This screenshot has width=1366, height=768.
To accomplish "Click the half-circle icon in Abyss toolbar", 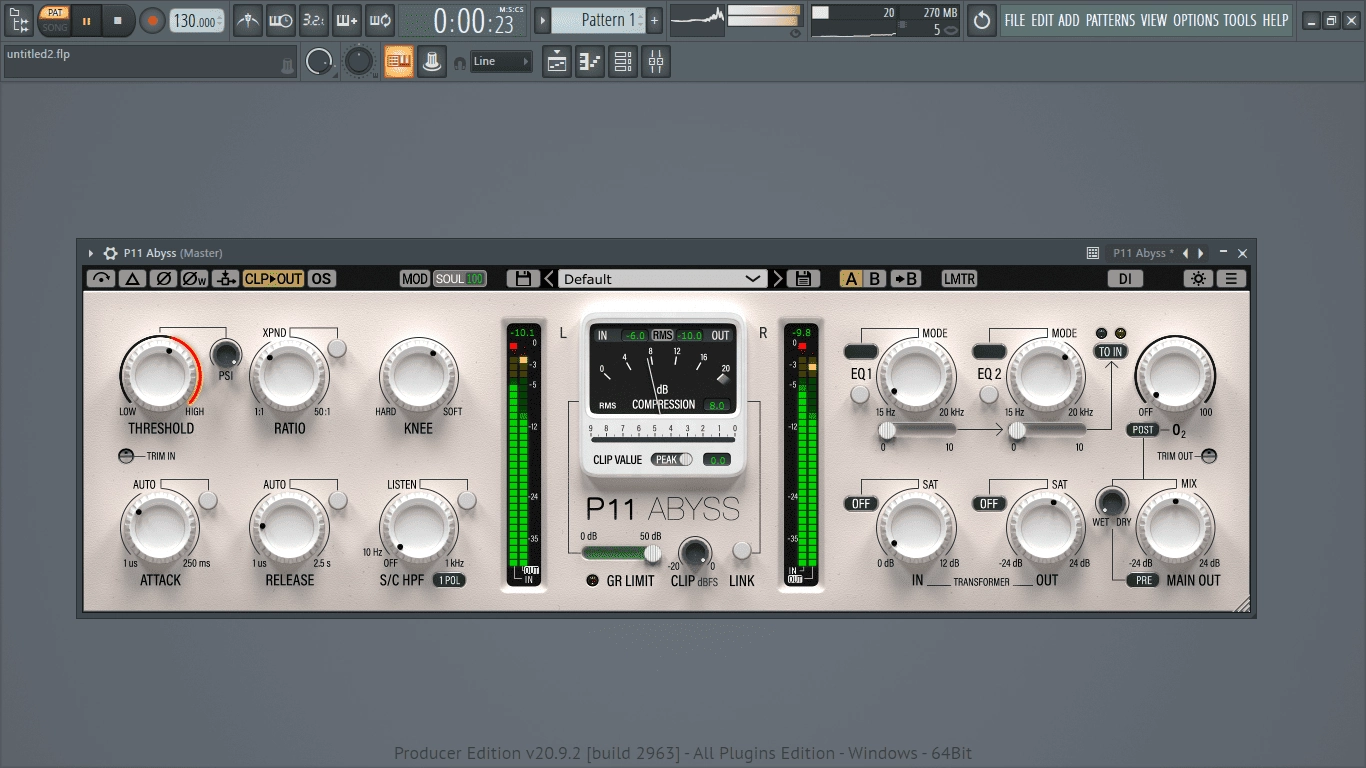I will (101, 279).
